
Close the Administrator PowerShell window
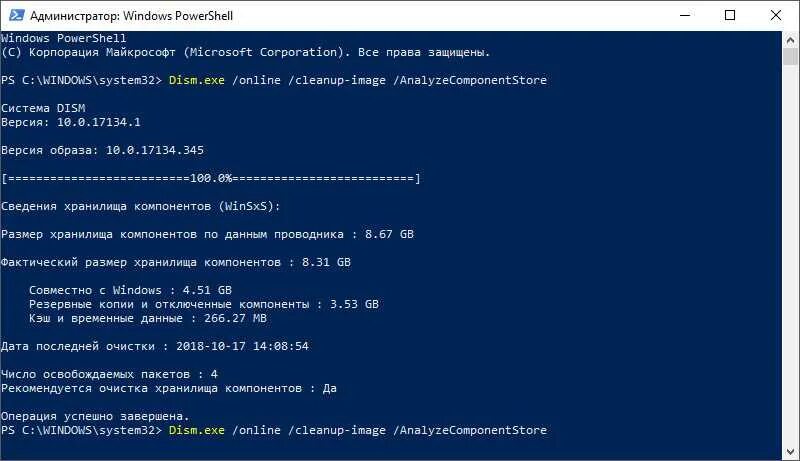[776, 15]
